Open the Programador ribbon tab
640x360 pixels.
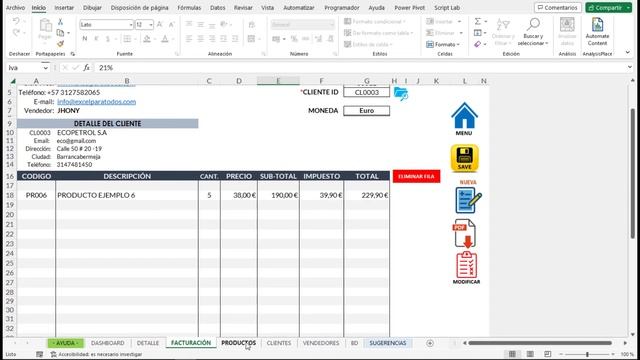tap(342, 8)
